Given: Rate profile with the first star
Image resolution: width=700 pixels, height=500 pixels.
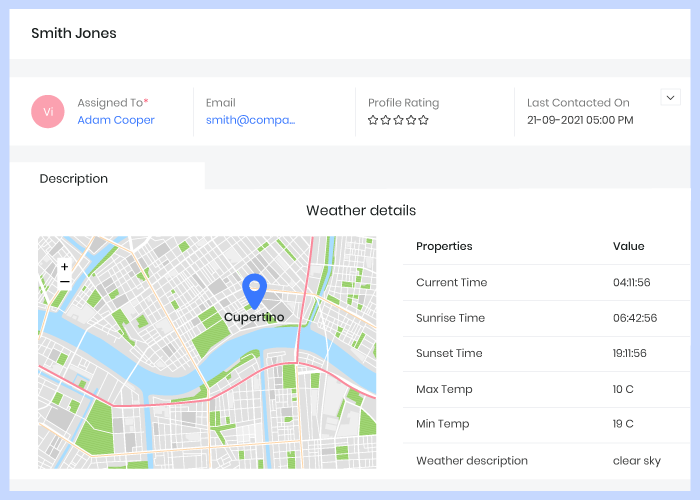Looking at the screenshot, I should click(373, 120).
